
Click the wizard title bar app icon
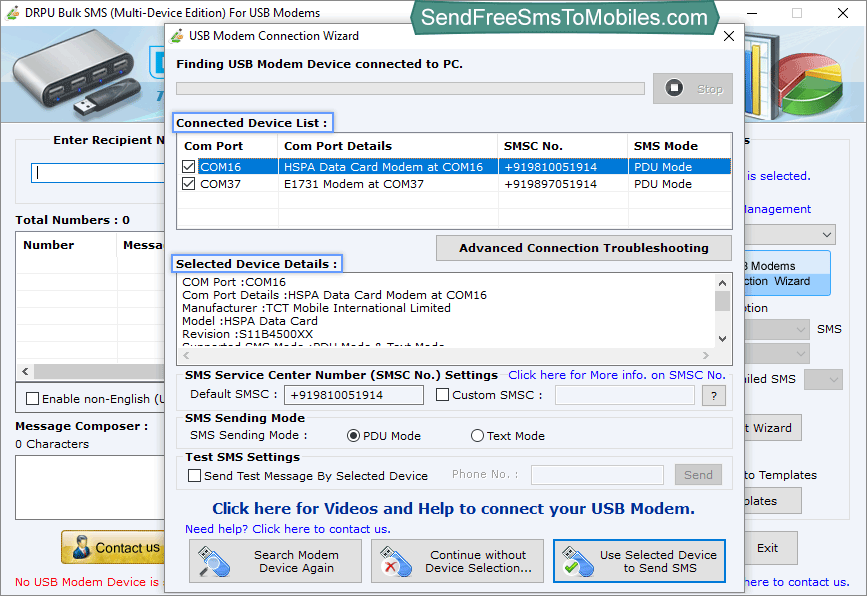(177, 36)
